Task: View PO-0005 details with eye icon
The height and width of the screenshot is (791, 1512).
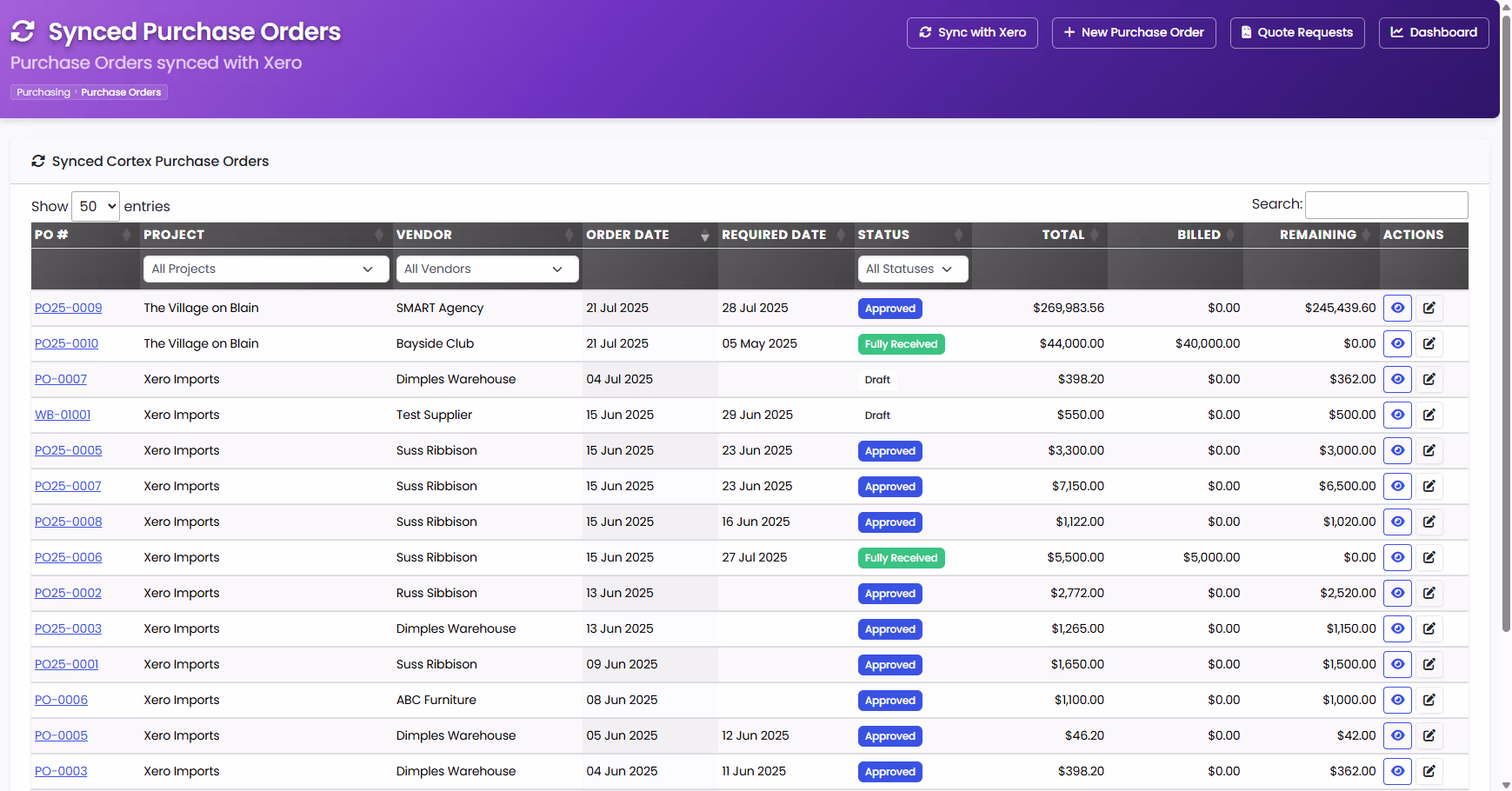Action: pos(1397,735)
